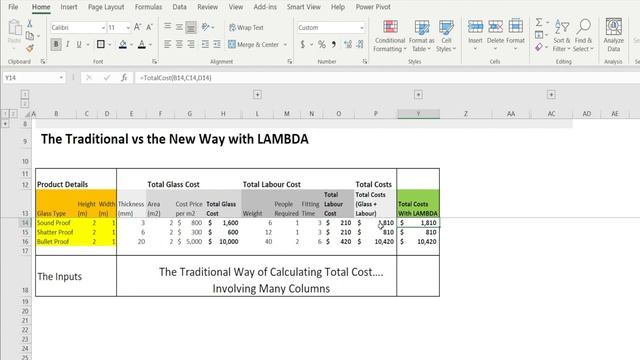The image size is (640, 360).
Task: Apply the Fill Color bucket
Action: click(122, 44)
